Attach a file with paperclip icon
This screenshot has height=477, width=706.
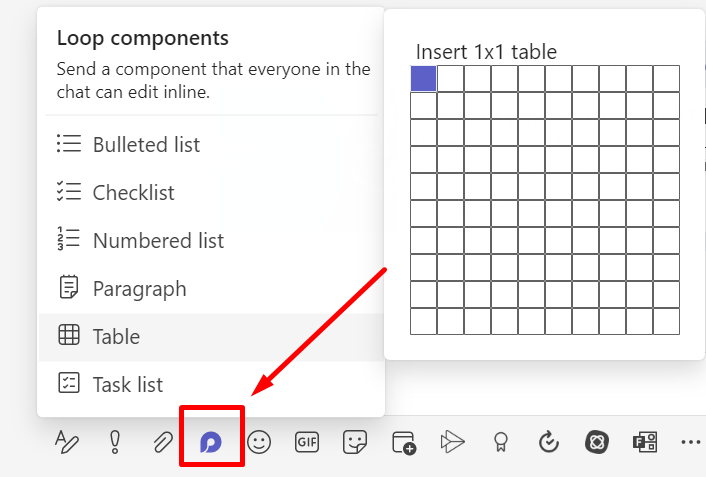click(x=163, y=441)
